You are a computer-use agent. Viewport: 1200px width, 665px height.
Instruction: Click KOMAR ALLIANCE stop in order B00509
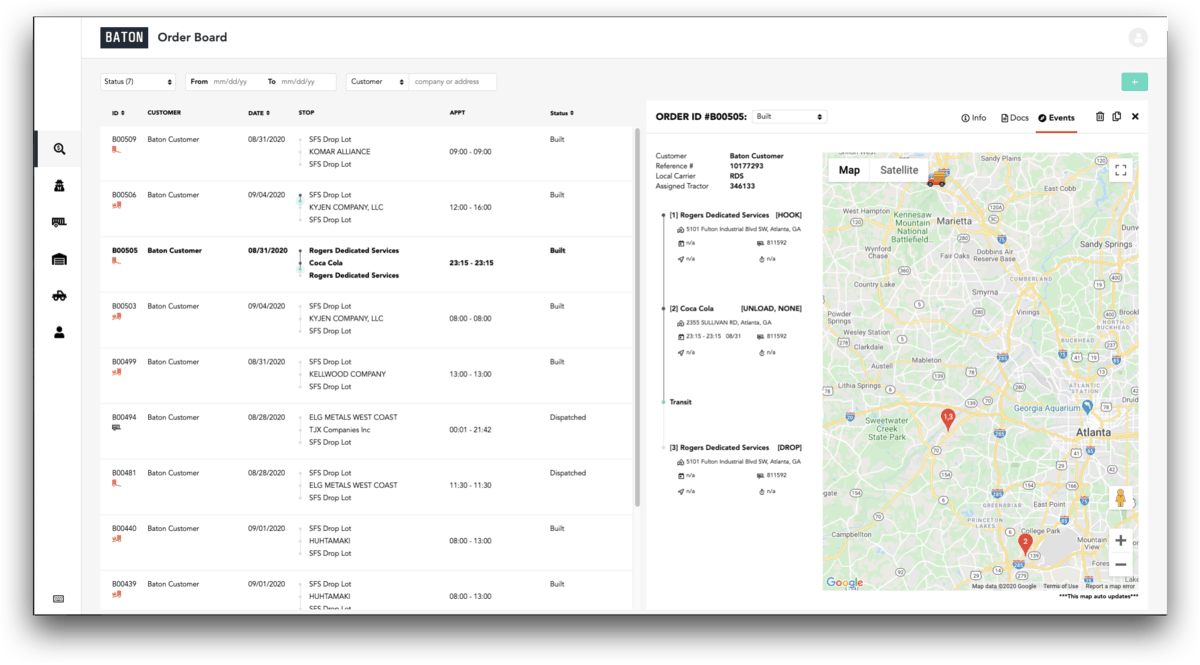click(x=340, y=152)
